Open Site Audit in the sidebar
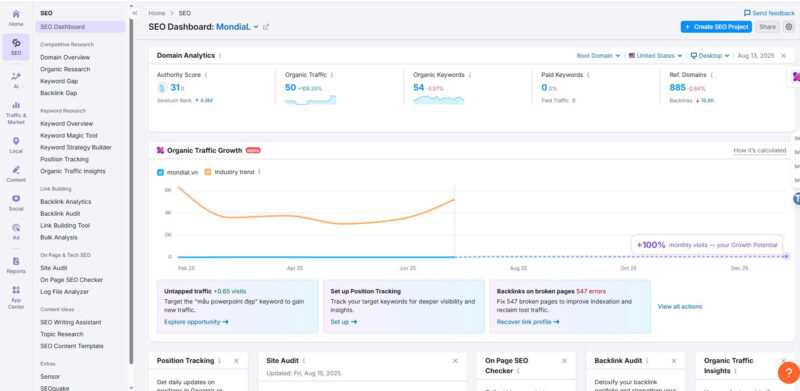The image size is (800, 391). [54, 267]
